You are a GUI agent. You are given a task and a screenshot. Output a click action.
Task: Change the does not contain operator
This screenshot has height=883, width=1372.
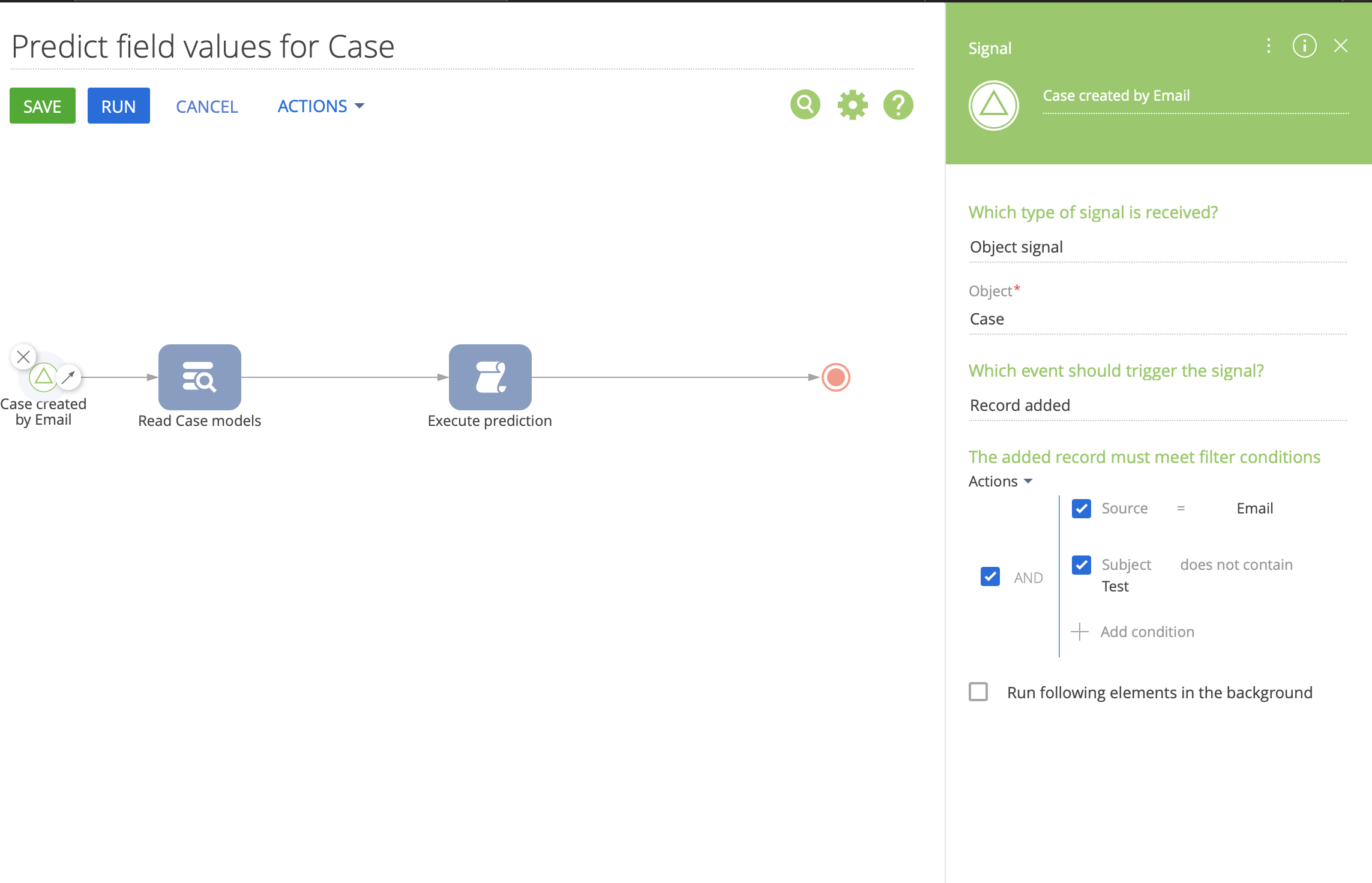coord(1236,565)
